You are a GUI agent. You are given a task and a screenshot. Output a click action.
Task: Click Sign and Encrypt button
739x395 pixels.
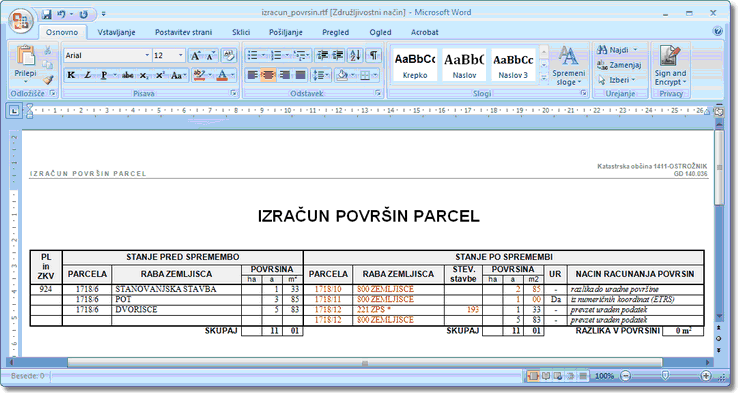point(670,66)
